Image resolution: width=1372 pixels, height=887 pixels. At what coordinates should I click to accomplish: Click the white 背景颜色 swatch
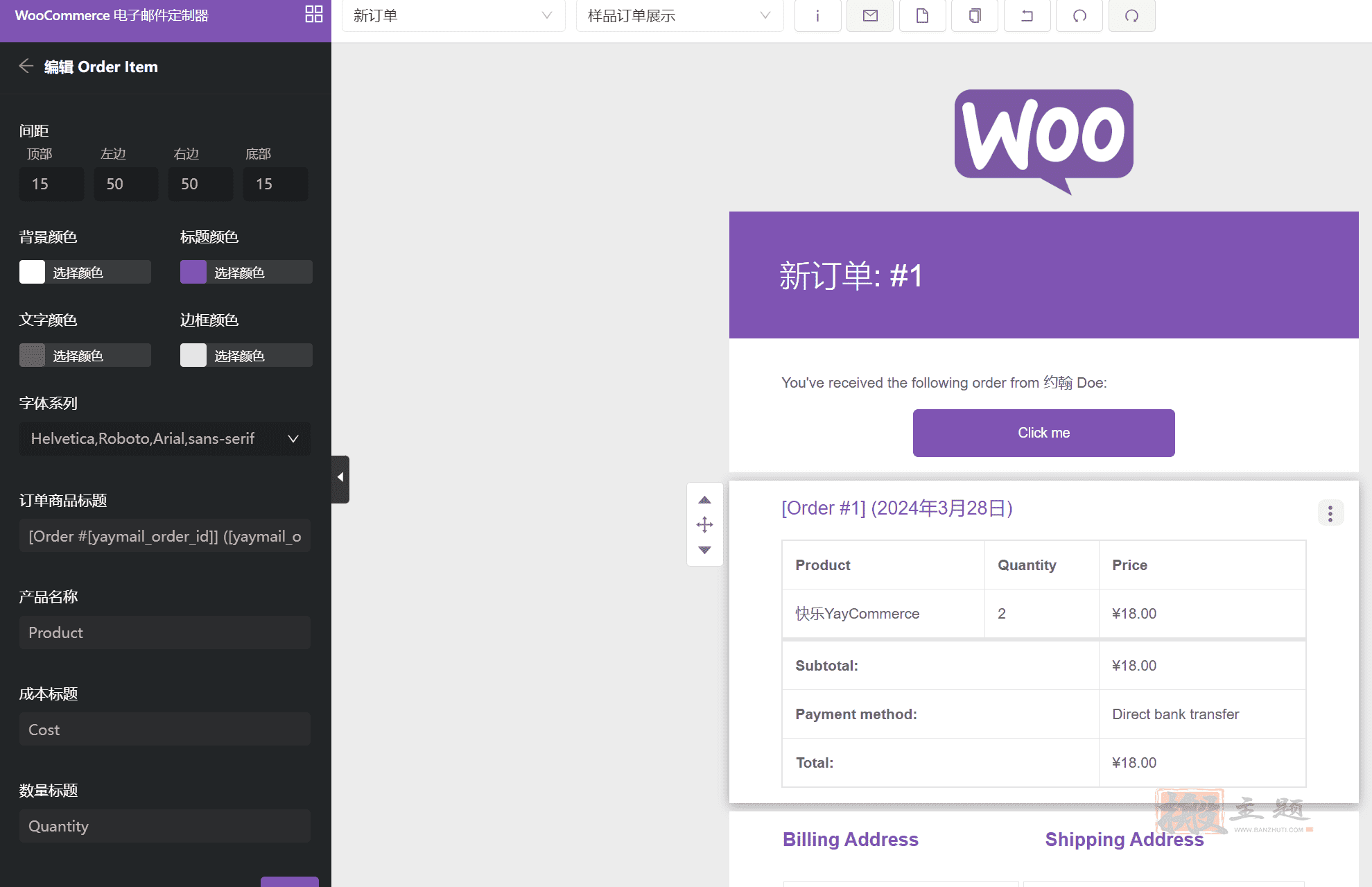(x=32, y=272)
